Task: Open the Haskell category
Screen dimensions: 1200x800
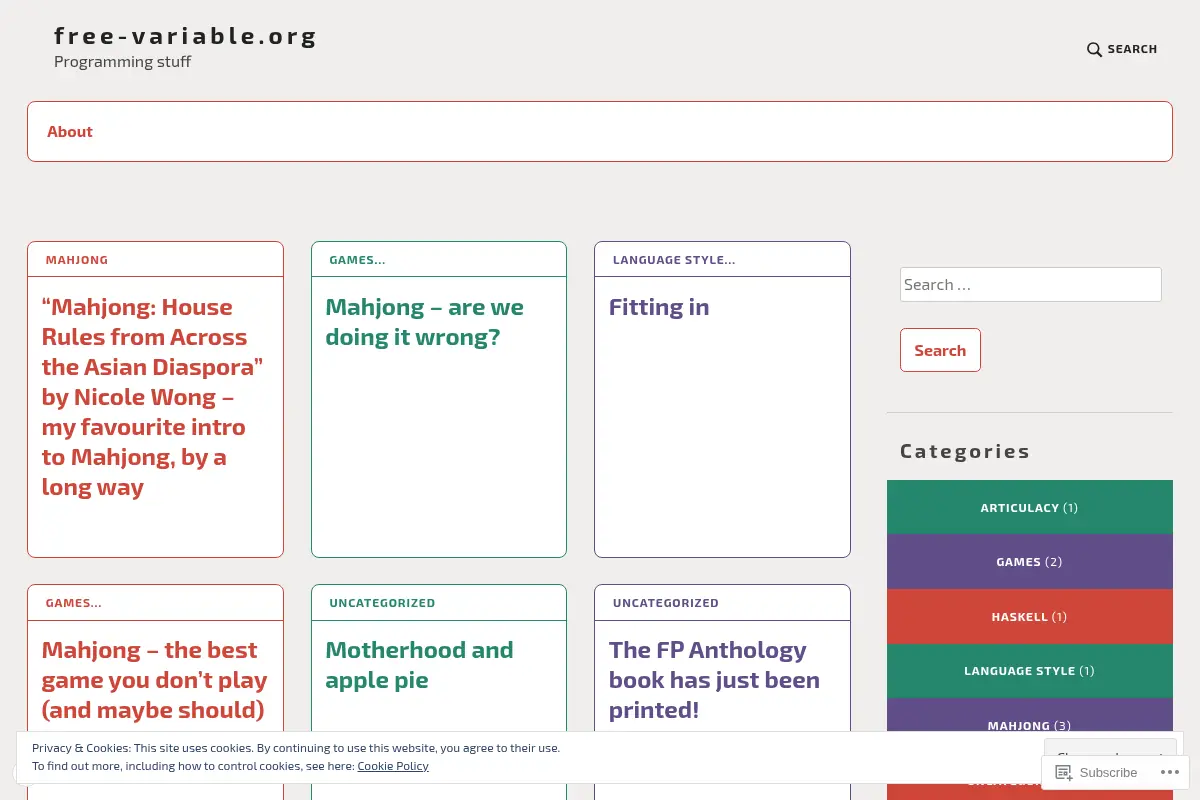Action: click(x=1030, y=616)
